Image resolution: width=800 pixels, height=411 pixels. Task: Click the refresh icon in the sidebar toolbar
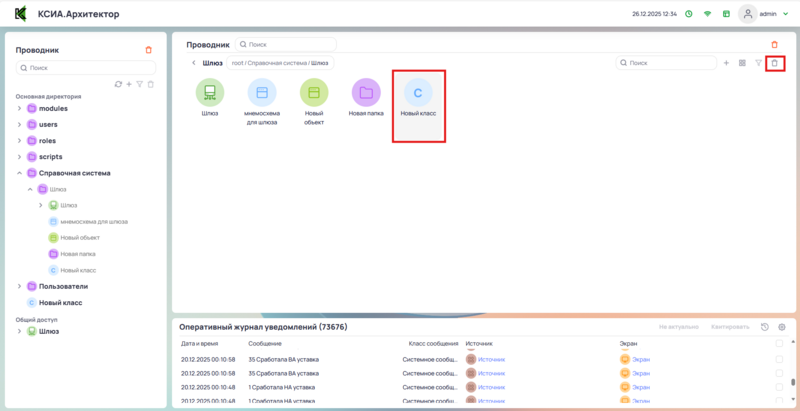(118, 84)
